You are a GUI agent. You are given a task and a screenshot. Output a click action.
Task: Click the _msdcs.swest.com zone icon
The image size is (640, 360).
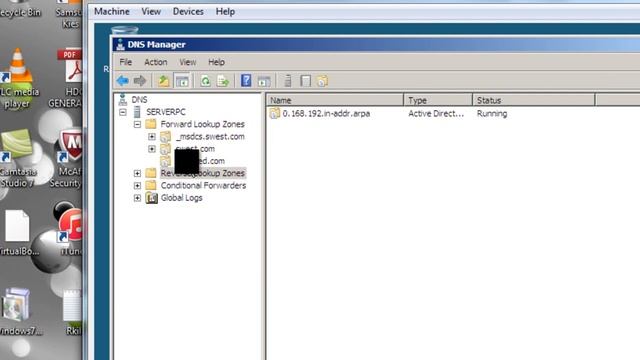tap(165, 136)
